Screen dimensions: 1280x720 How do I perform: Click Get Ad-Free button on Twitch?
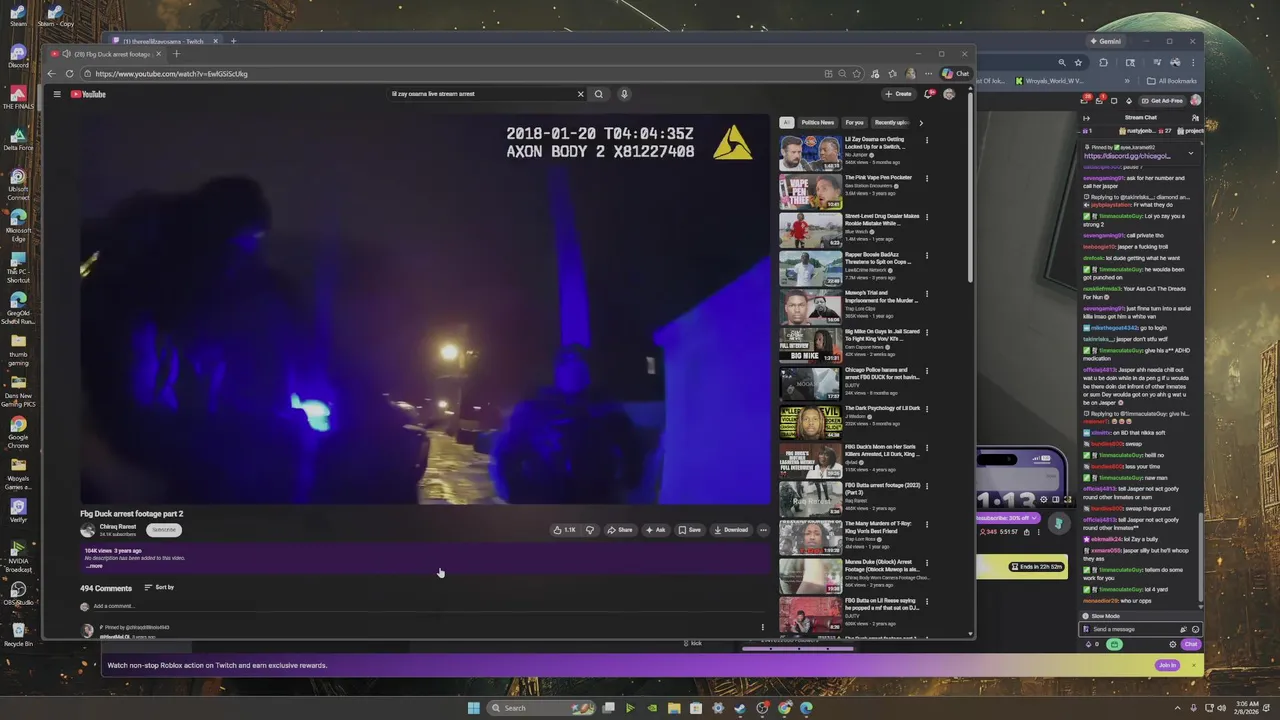[x=1162, y=101]
